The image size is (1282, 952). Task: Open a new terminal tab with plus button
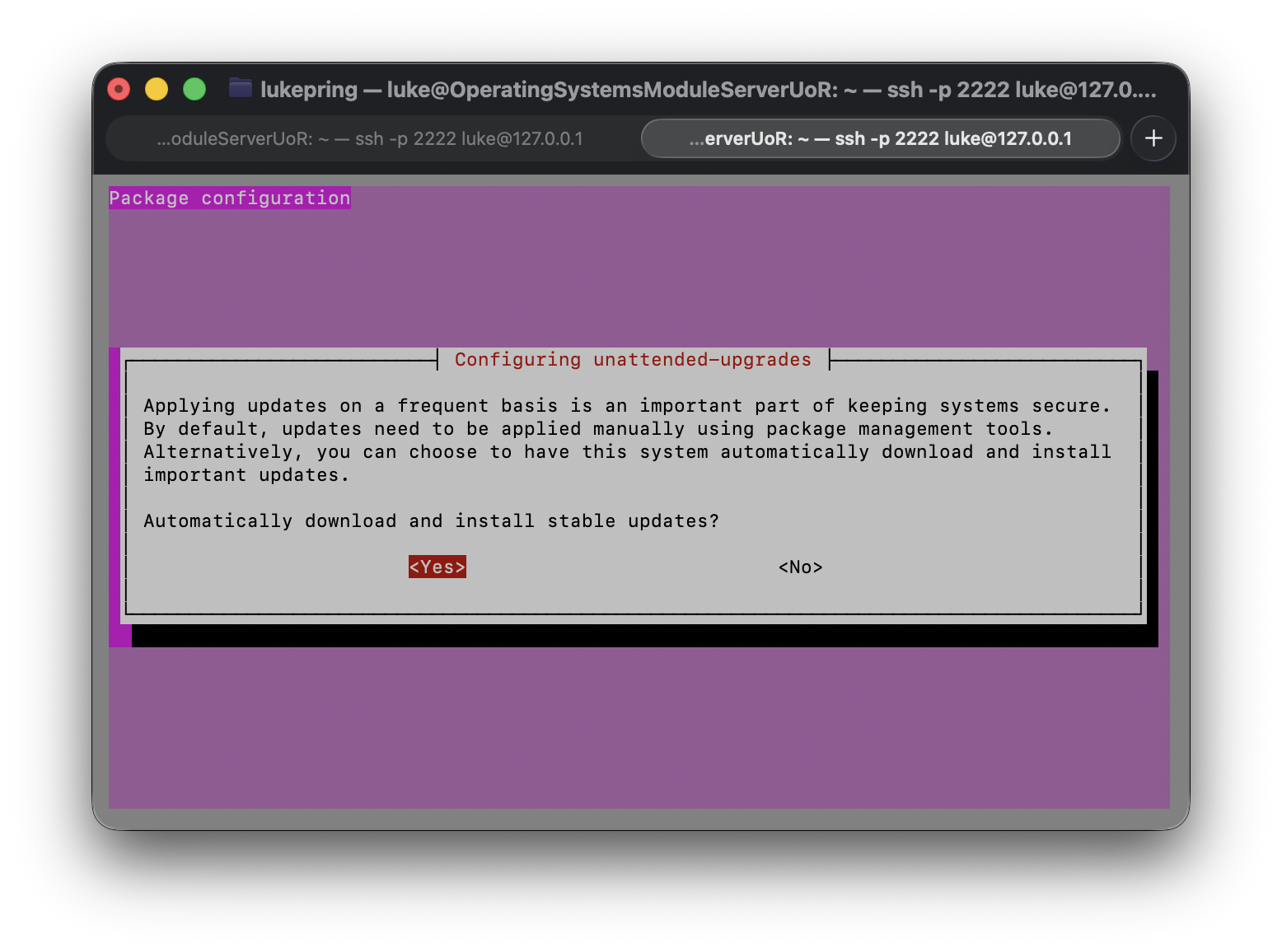tap(1153, 138)
